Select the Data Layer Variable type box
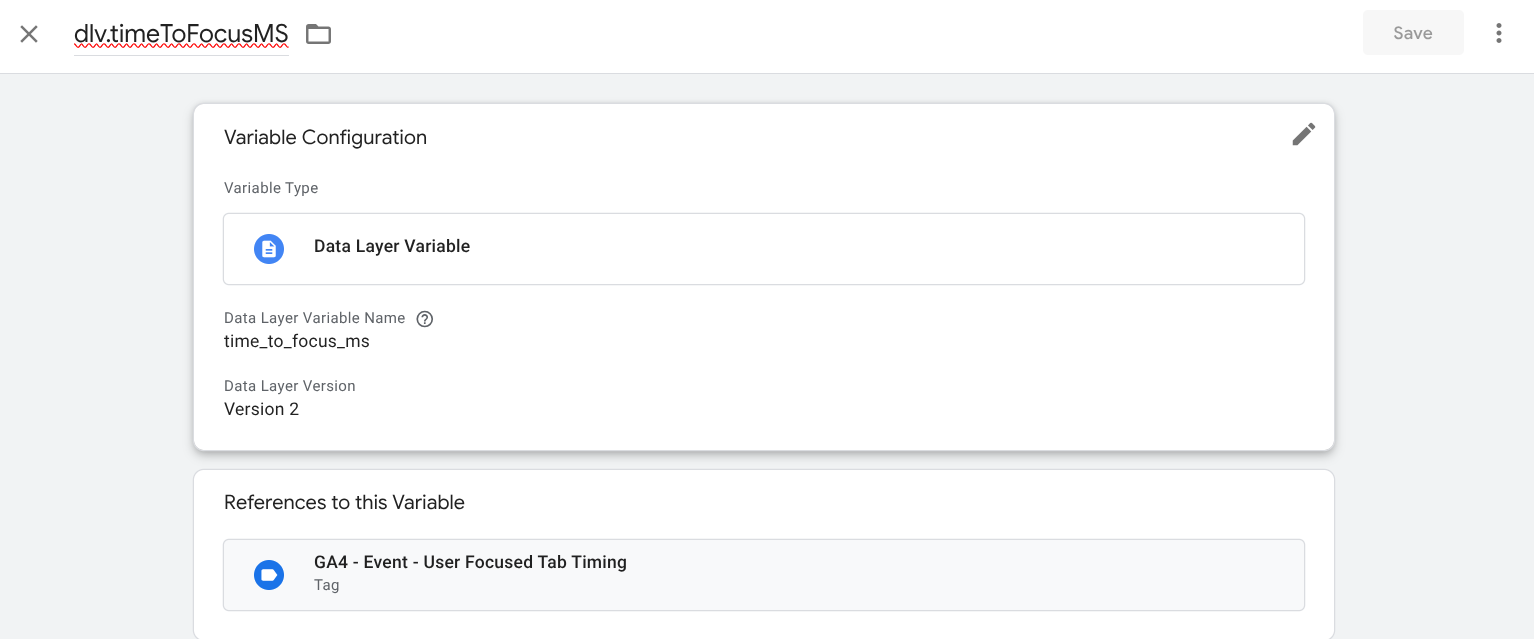 [763, 248]
